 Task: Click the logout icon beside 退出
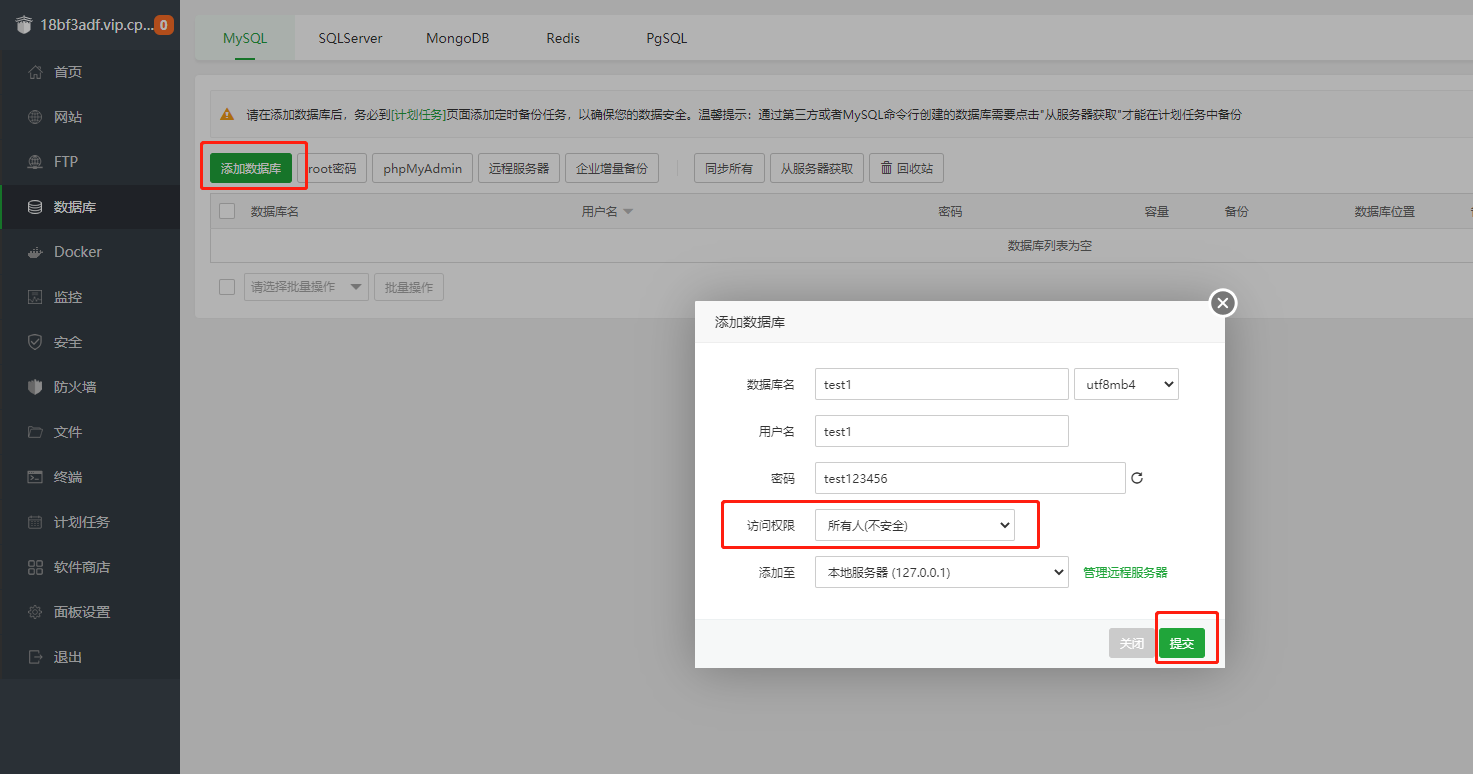[35, 657]
